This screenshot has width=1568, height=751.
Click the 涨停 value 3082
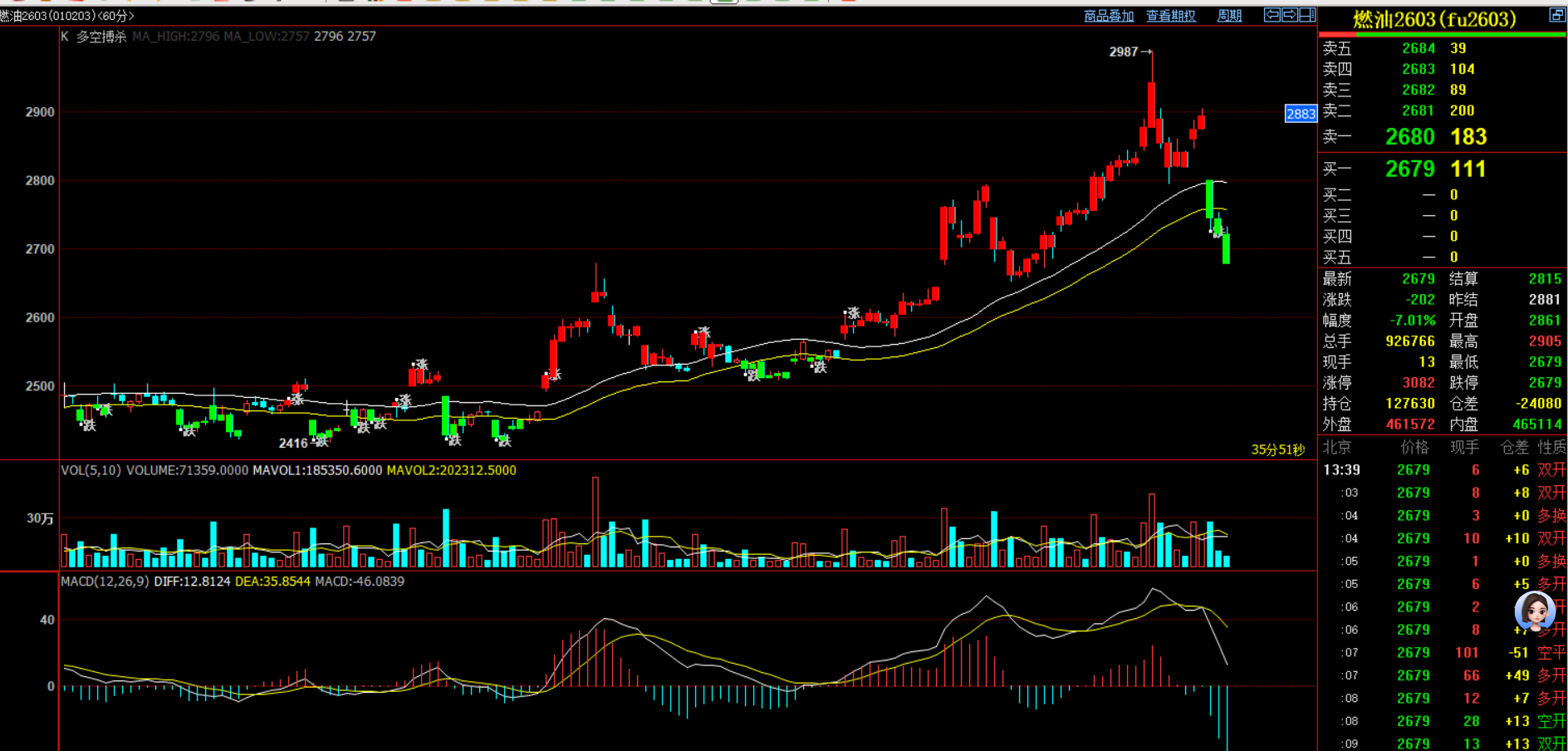tap(1419, 383)
